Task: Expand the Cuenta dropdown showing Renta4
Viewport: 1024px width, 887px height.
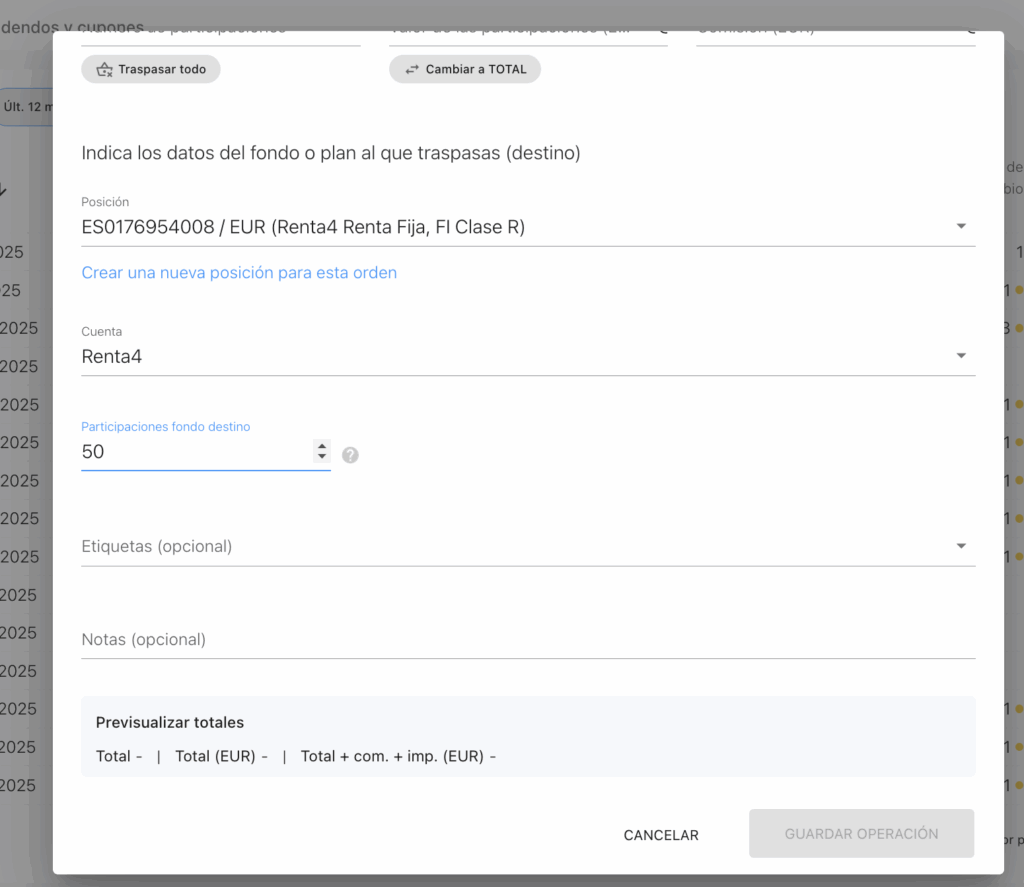Action: coord(960,356)
